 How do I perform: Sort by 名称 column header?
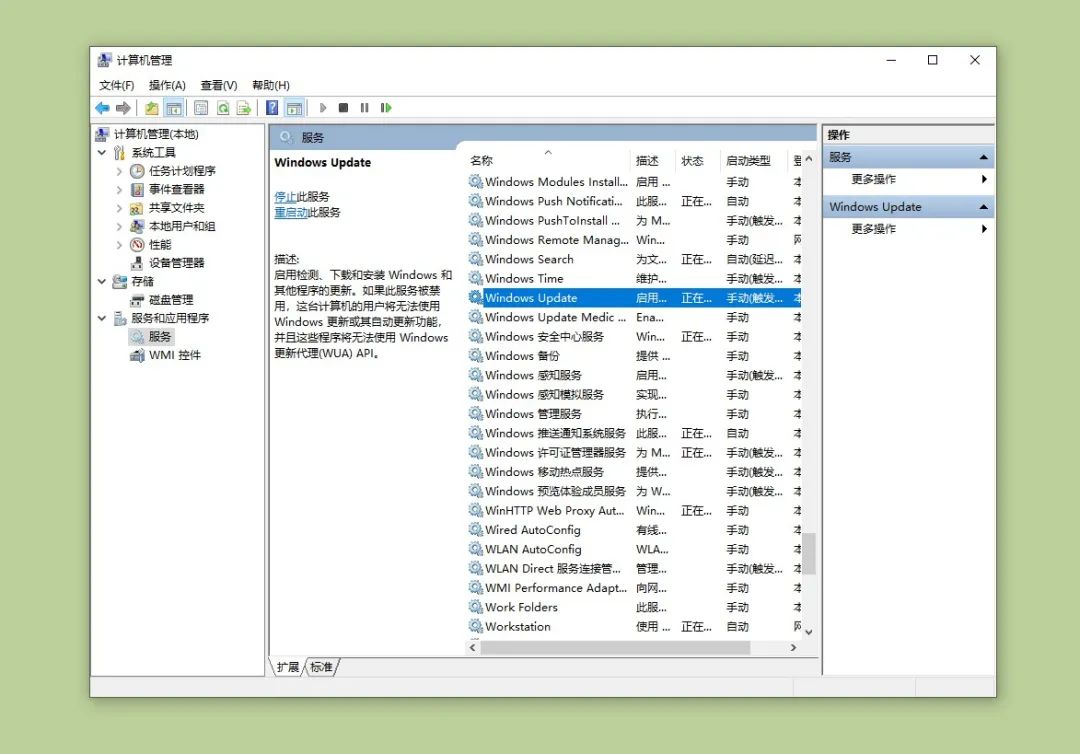click(x=548, y=160)
